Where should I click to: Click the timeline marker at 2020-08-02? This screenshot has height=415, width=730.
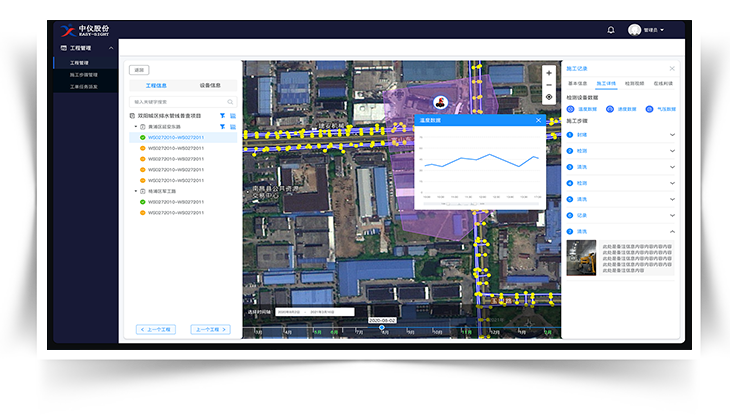[x=382, y=326]
